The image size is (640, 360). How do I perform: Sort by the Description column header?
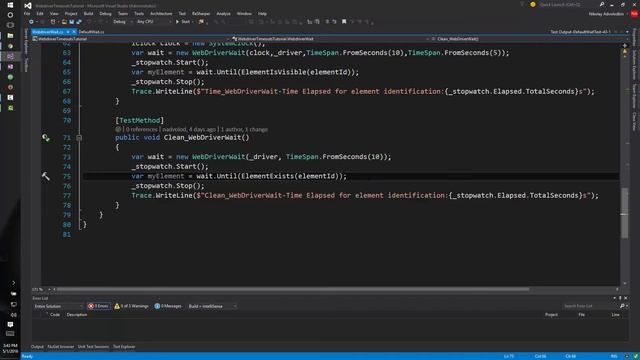click(x=77, y=315)
